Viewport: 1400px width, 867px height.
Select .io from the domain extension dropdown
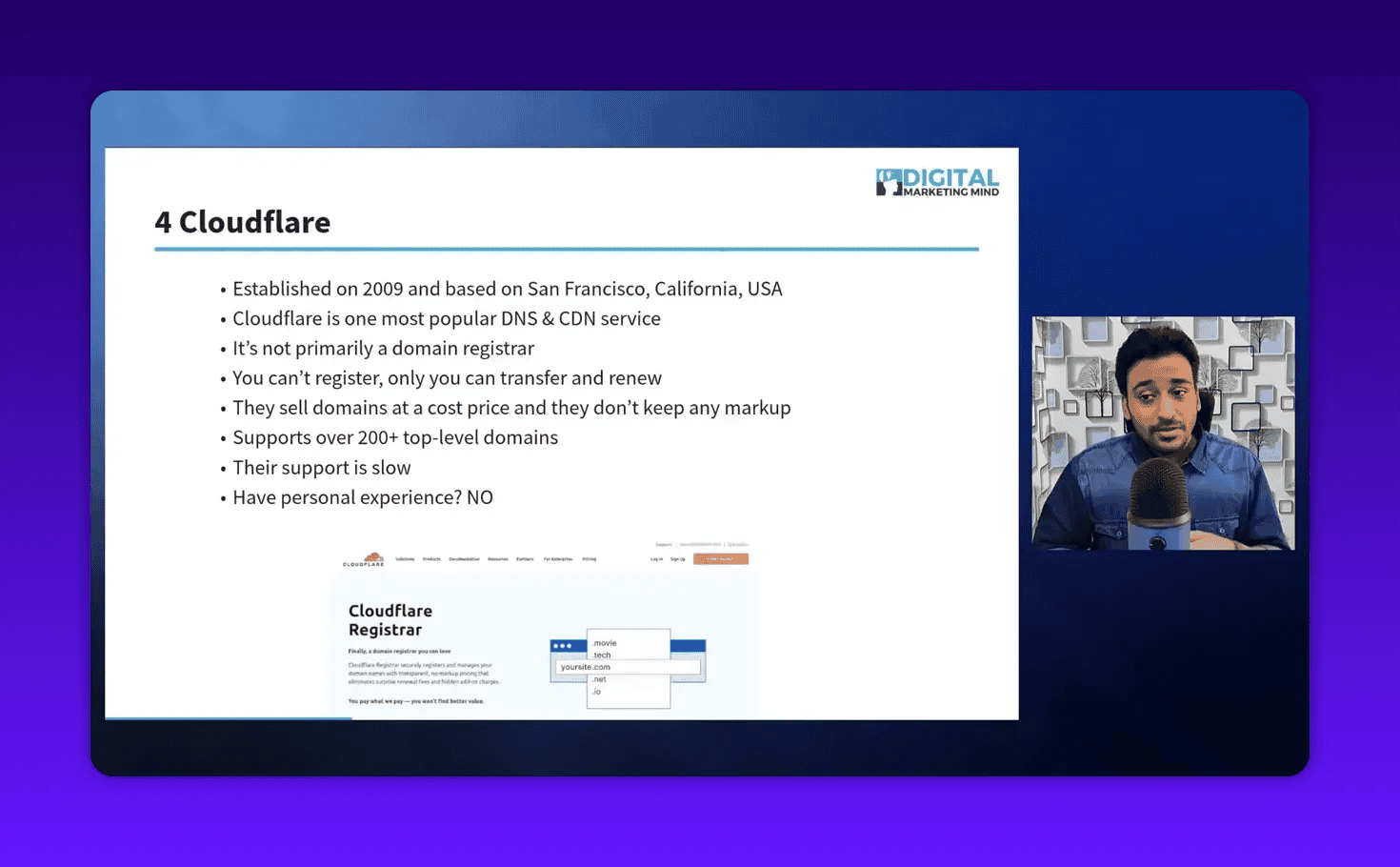597,692
